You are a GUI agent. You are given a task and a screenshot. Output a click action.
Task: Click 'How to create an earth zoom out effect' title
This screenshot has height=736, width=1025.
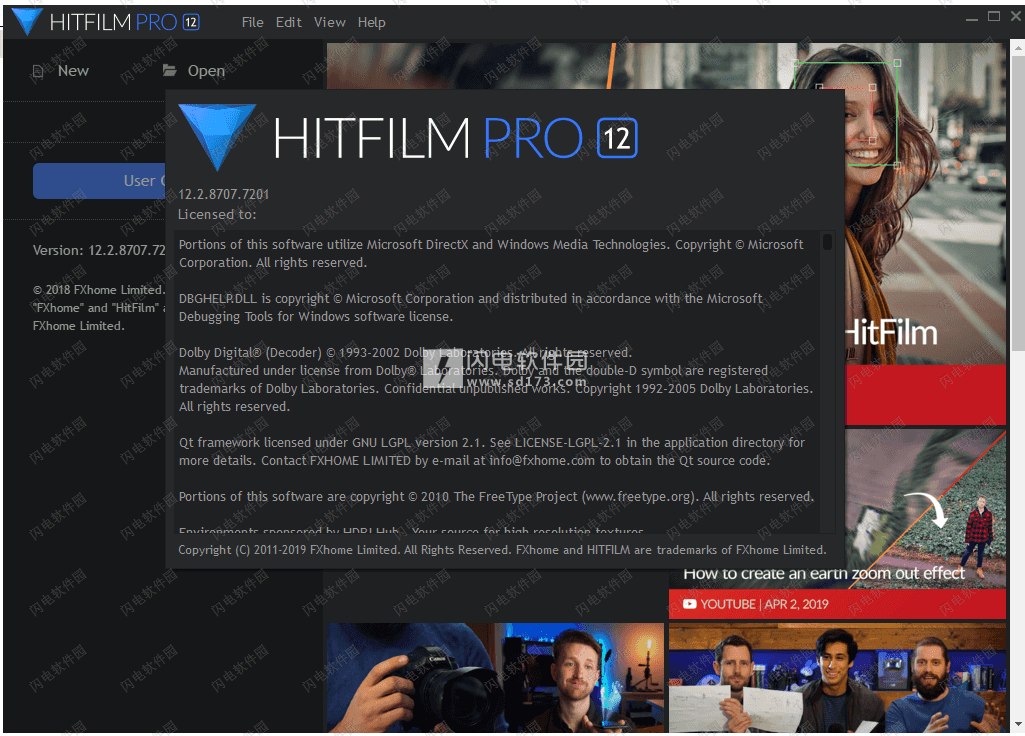(824, 573)
